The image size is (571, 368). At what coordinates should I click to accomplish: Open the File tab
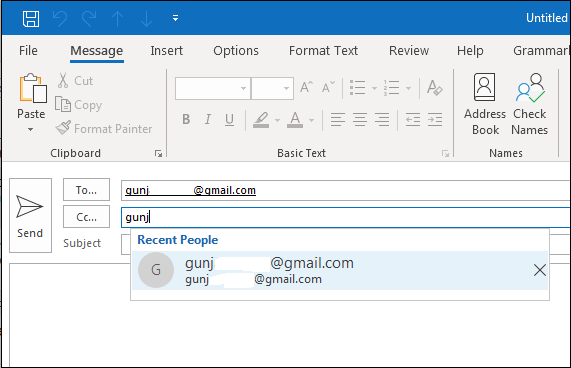click(28, 51)
